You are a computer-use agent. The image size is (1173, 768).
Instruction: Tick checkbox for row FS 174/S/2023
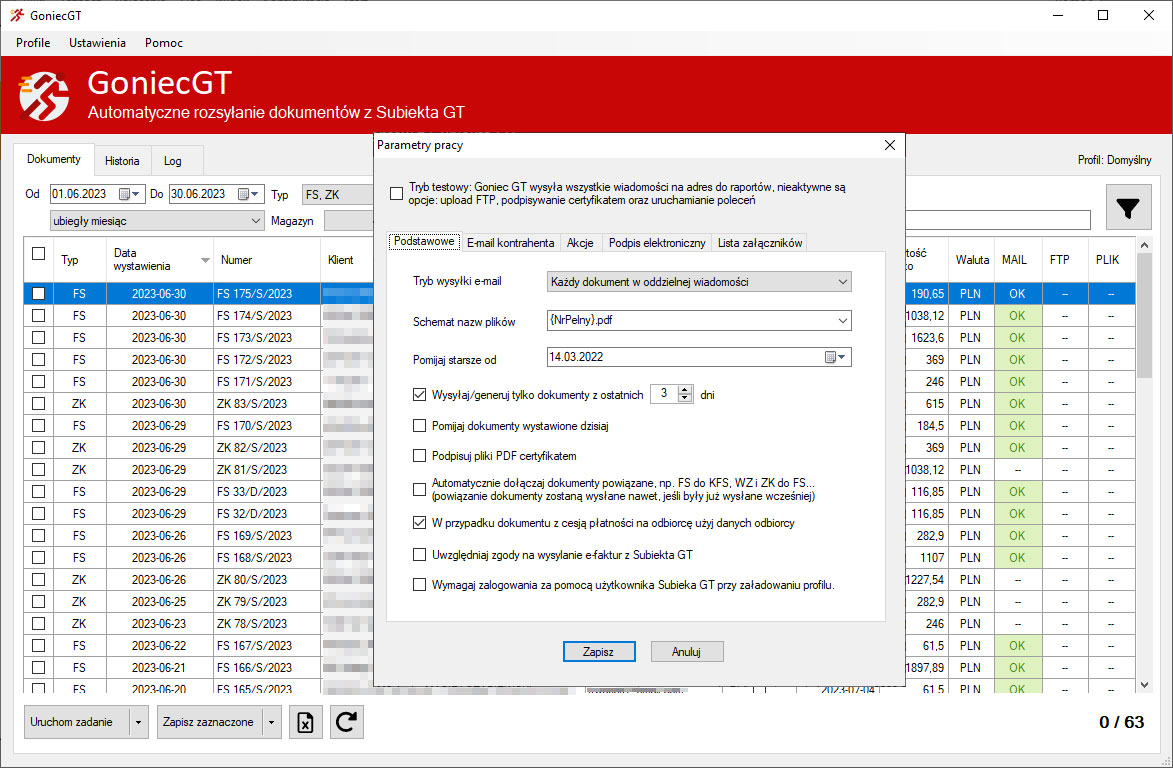click(39, 316)
